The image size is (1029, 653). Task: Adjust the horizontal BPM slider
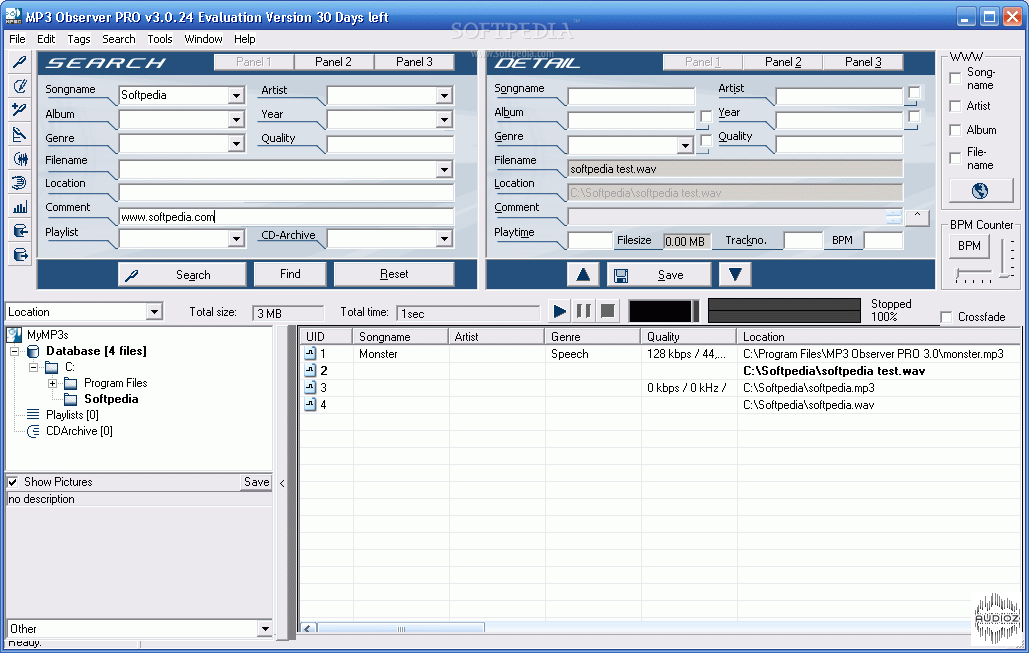tap(973, 275)
